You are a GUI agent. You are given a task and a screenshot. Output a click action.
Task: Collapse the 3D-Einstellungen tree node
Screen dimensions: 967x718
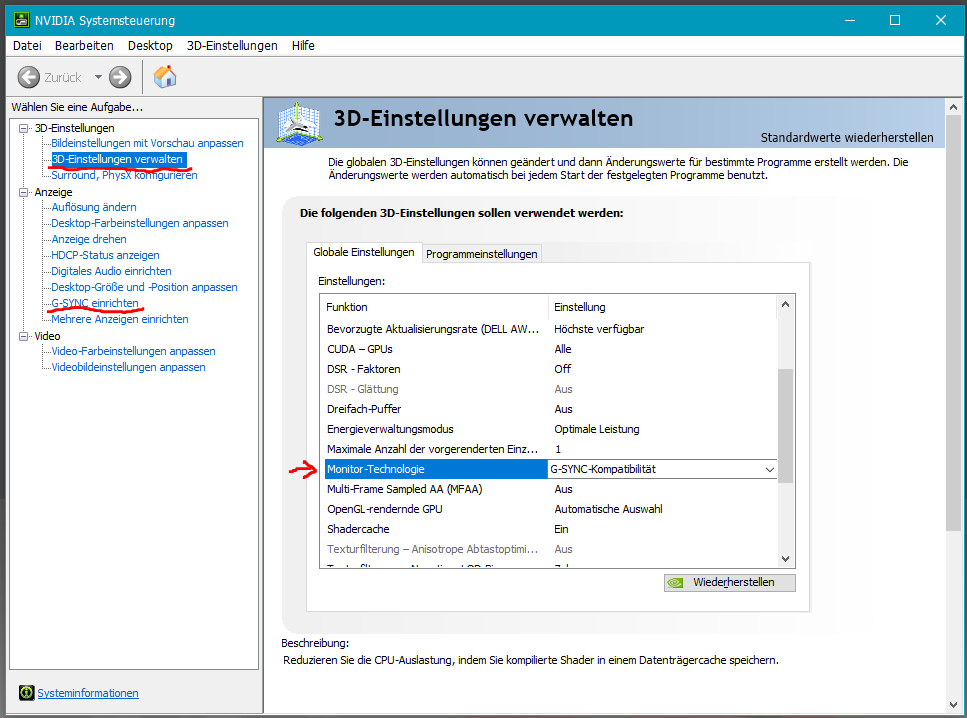[x=23, y=128]
